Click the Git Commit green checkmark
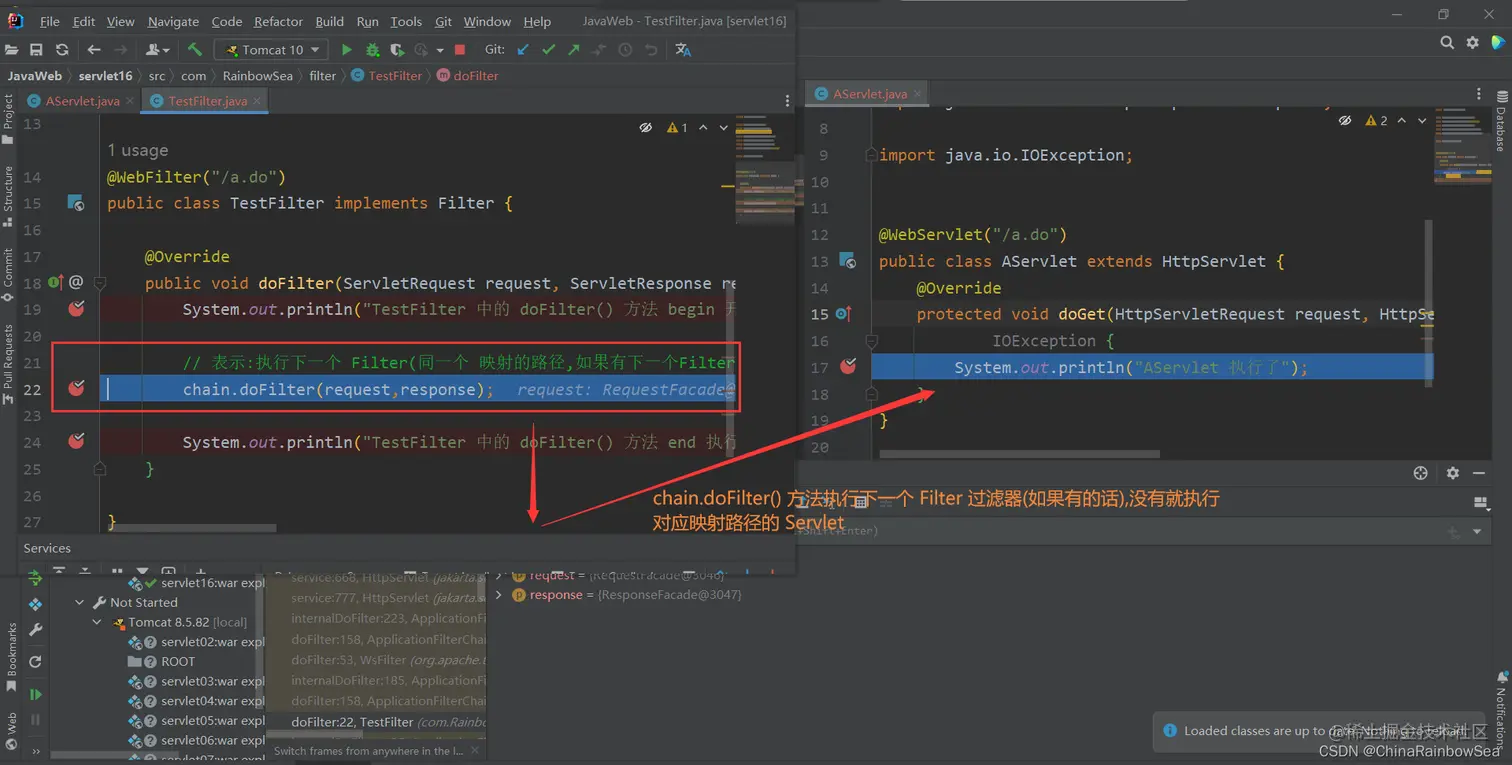 [548, 49]
